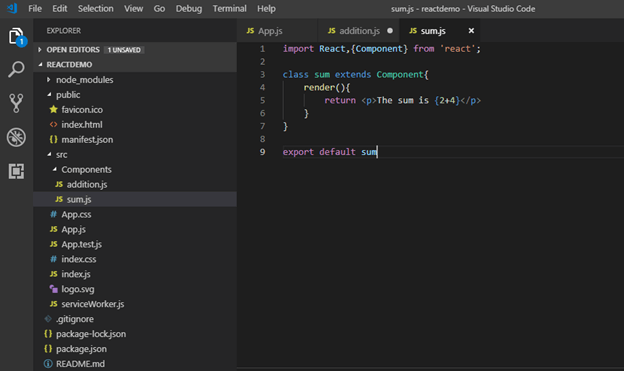Click the hash icon beside index.css

point(53,259)
